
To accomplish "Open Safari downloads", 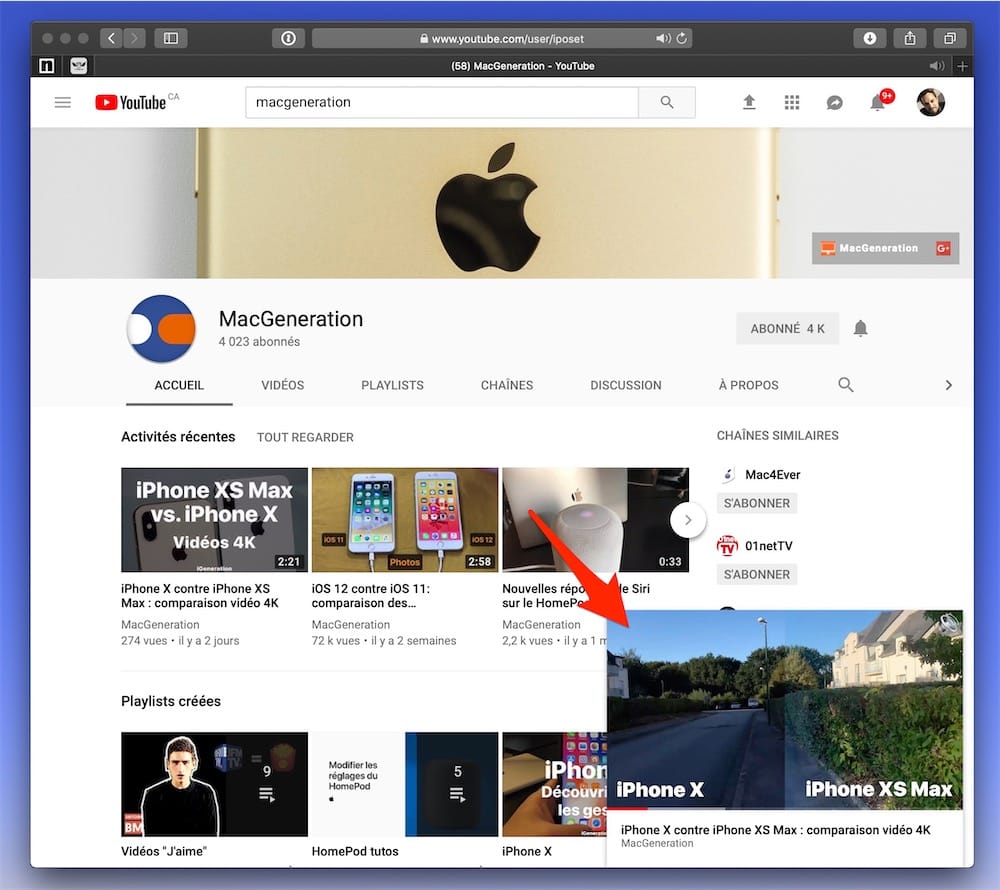I will (869, 38).
